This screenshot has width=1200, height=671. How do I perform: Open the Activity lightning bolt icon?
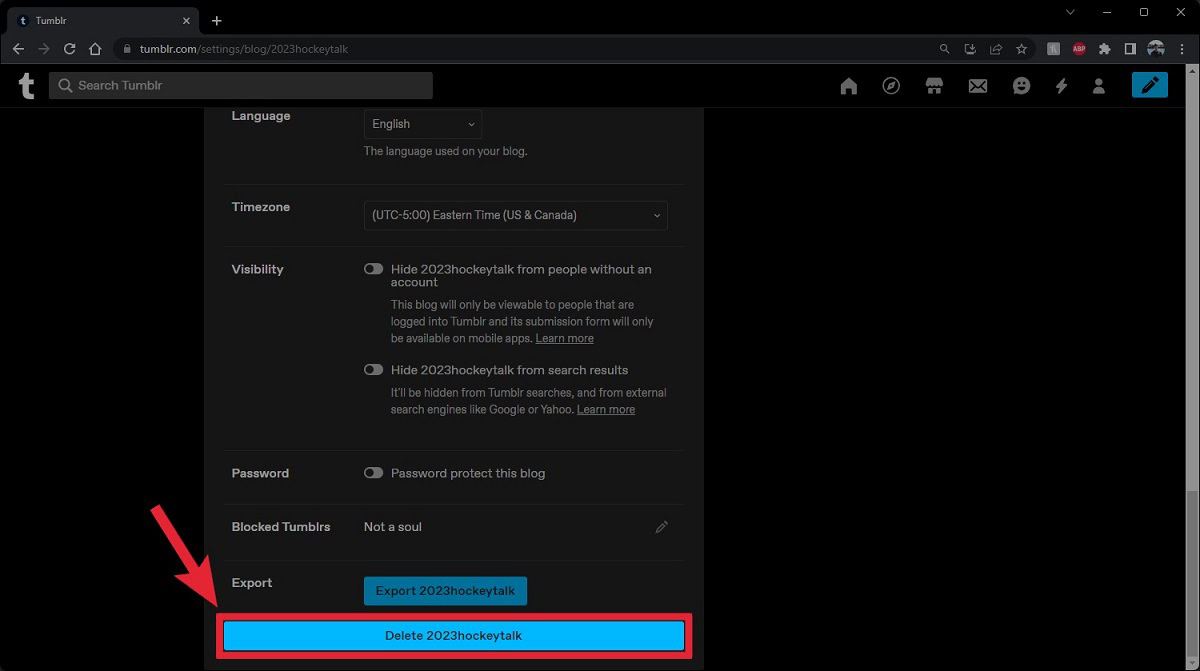coord(1061,86)
